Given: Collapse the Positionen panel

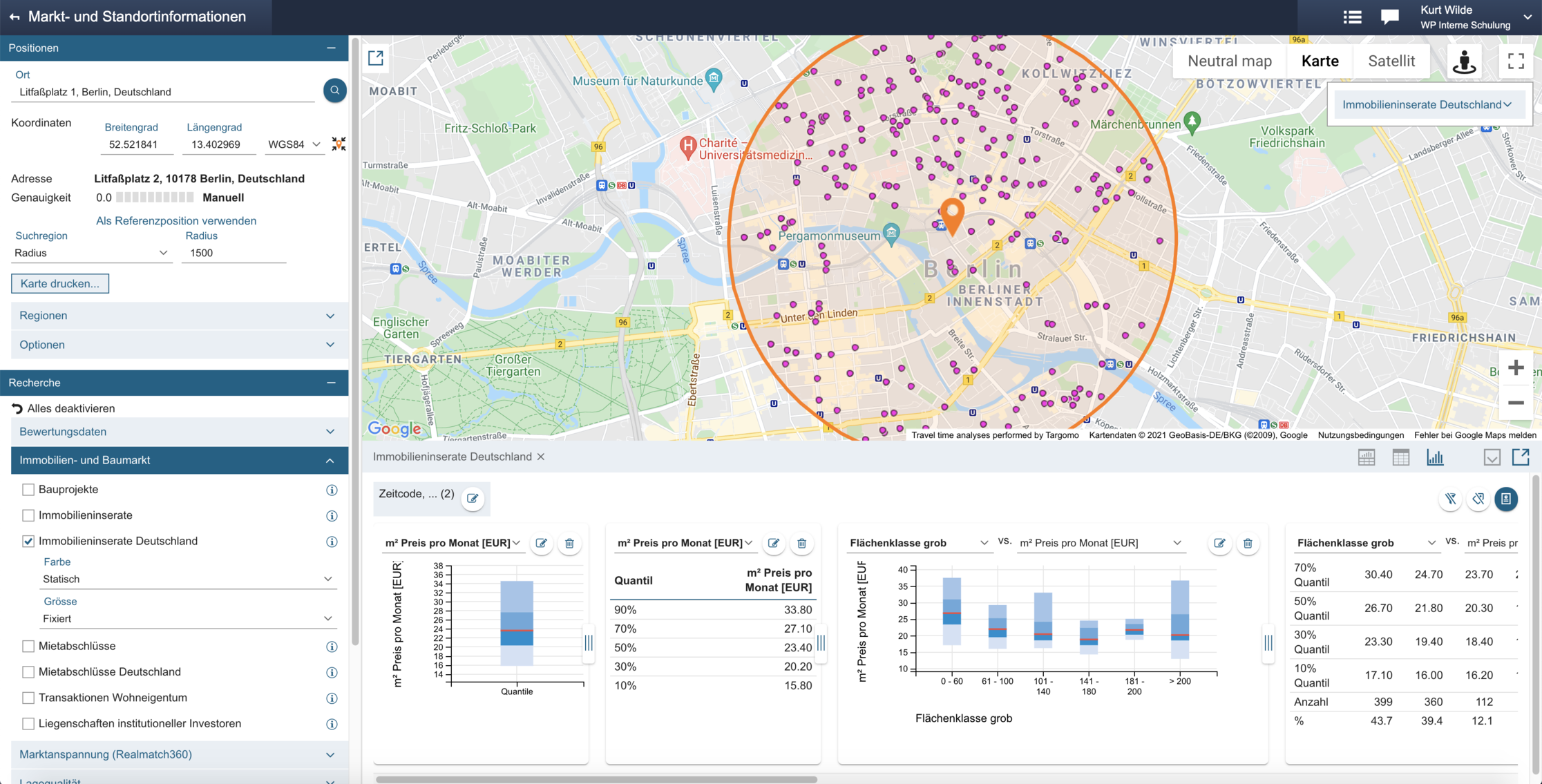Looking at the screenshot, I should (331, 48).
